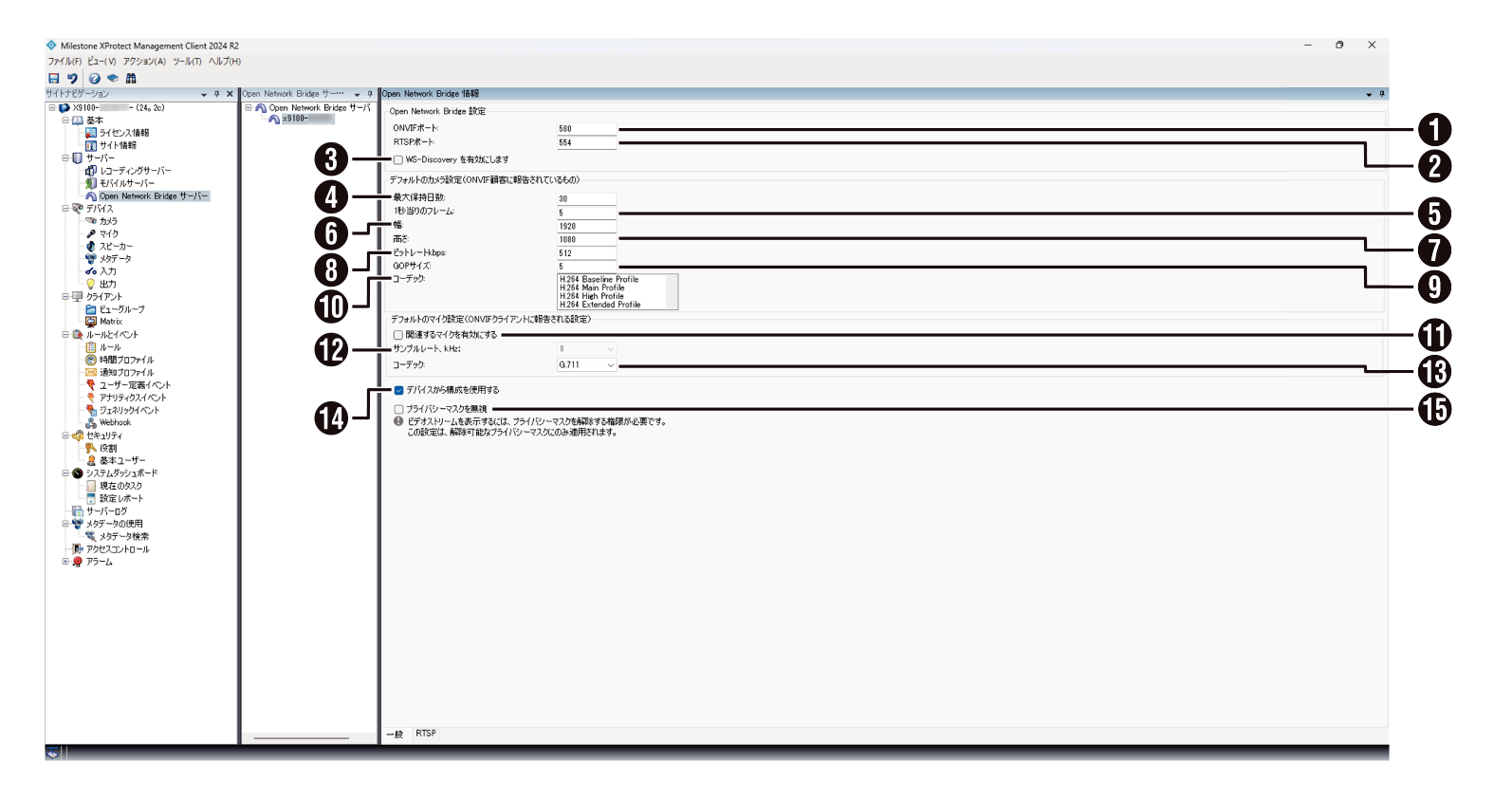Collapse the ルールとイベント tree node
1512x798 pixels.
tap(65, 334)
